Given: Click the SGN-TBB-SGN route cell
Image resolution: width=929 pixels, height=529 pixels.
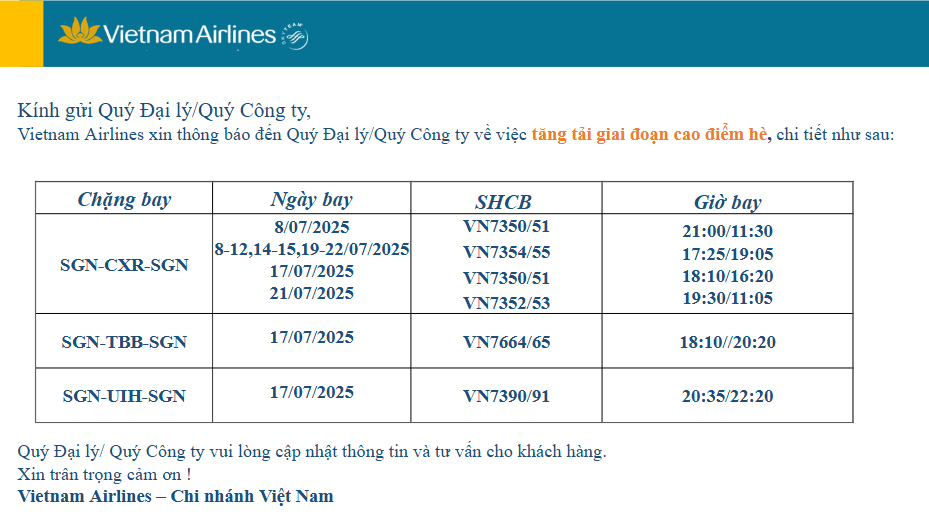Looking at the screenshot, I should (x=124, y=342).
